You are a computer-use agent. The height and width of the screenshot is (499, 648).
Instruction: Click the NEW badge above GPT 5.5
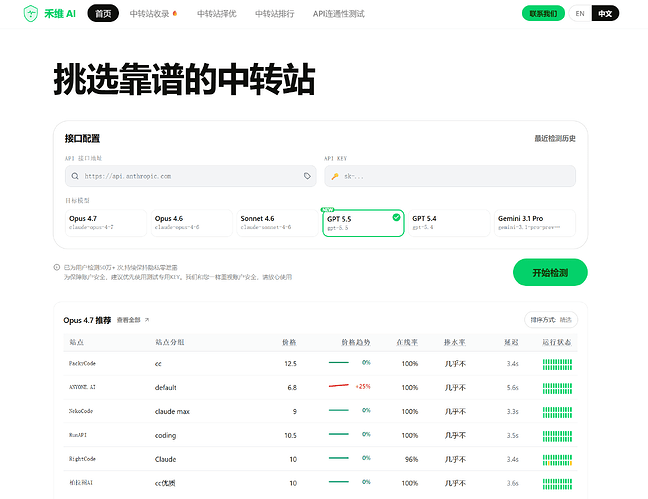pyautogui.click(x=327, y=210)
